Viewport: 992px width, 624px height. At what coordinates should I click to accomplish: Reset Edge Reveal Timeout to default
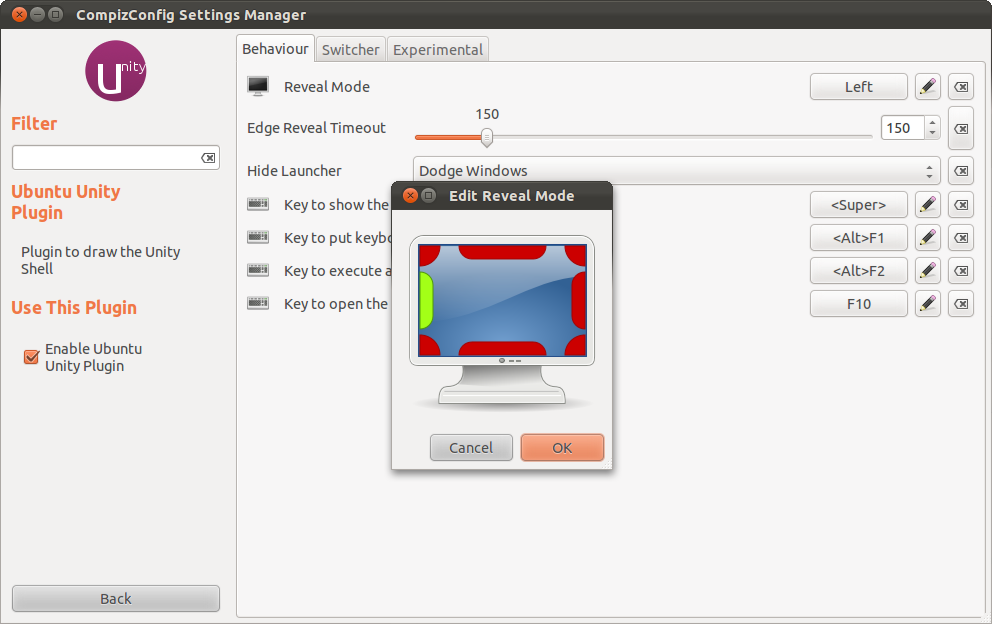[961, 128]
